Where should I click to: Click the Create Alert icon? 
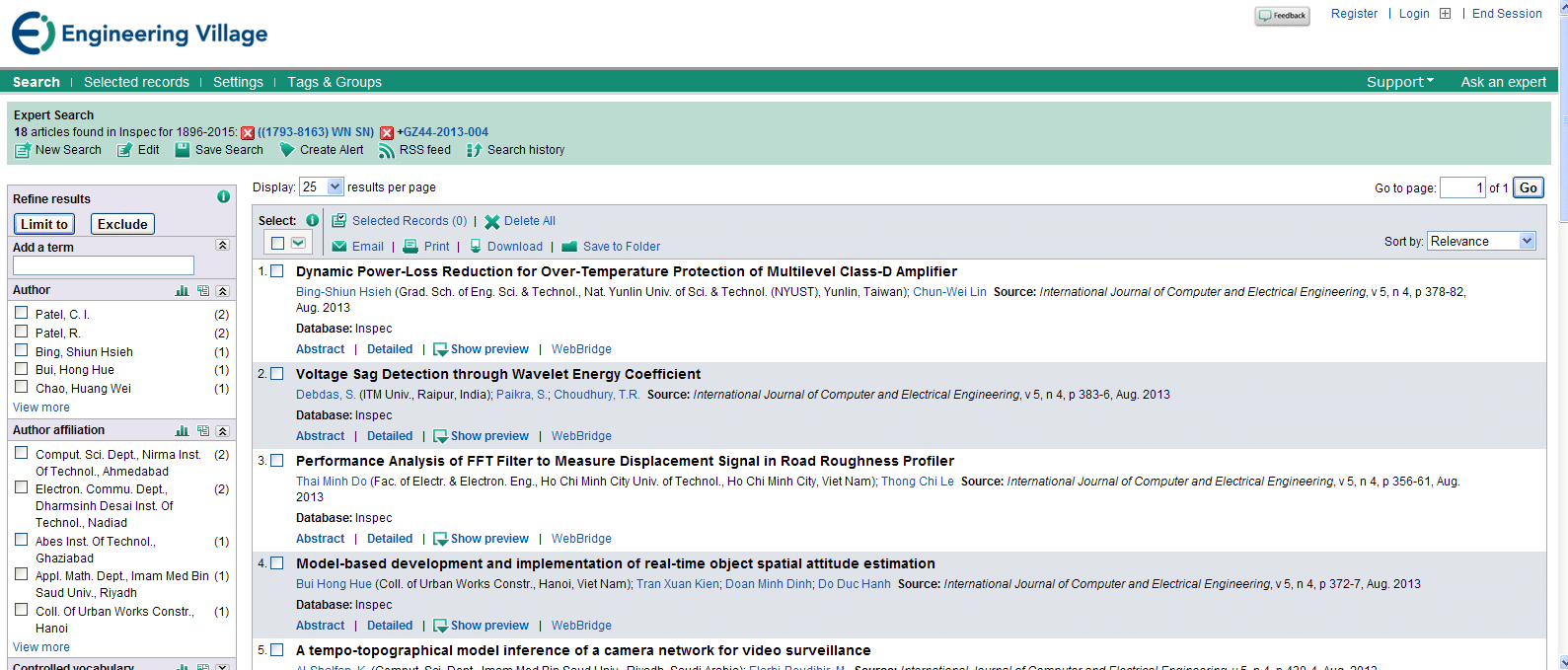click(287, 150)
